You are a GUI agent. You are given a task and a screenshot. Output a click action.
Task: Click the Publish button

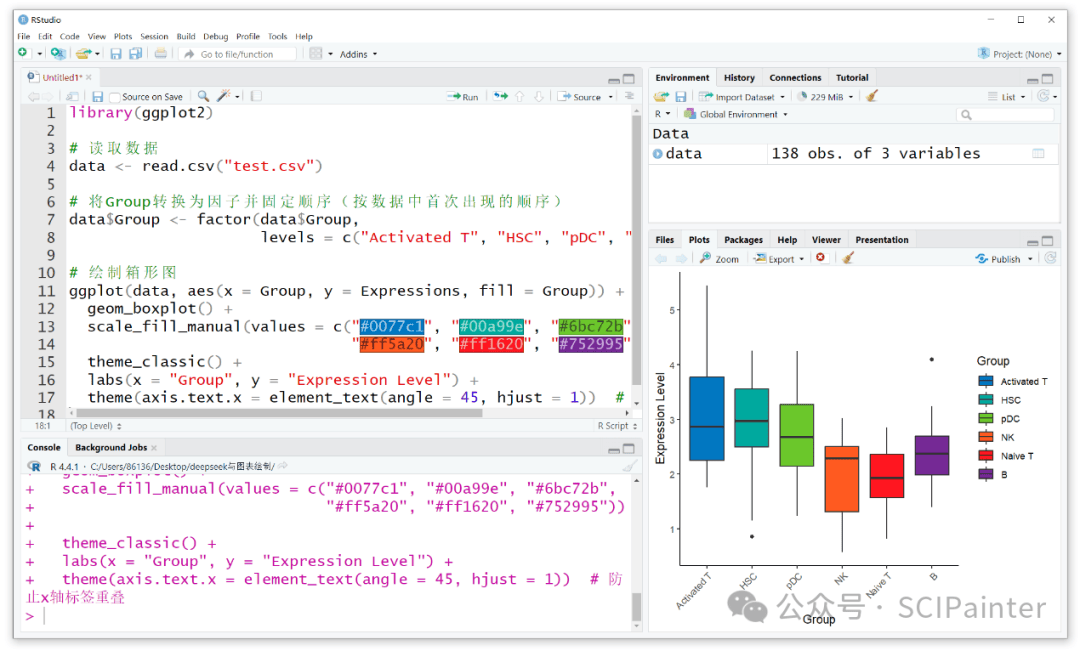point(998,259)
